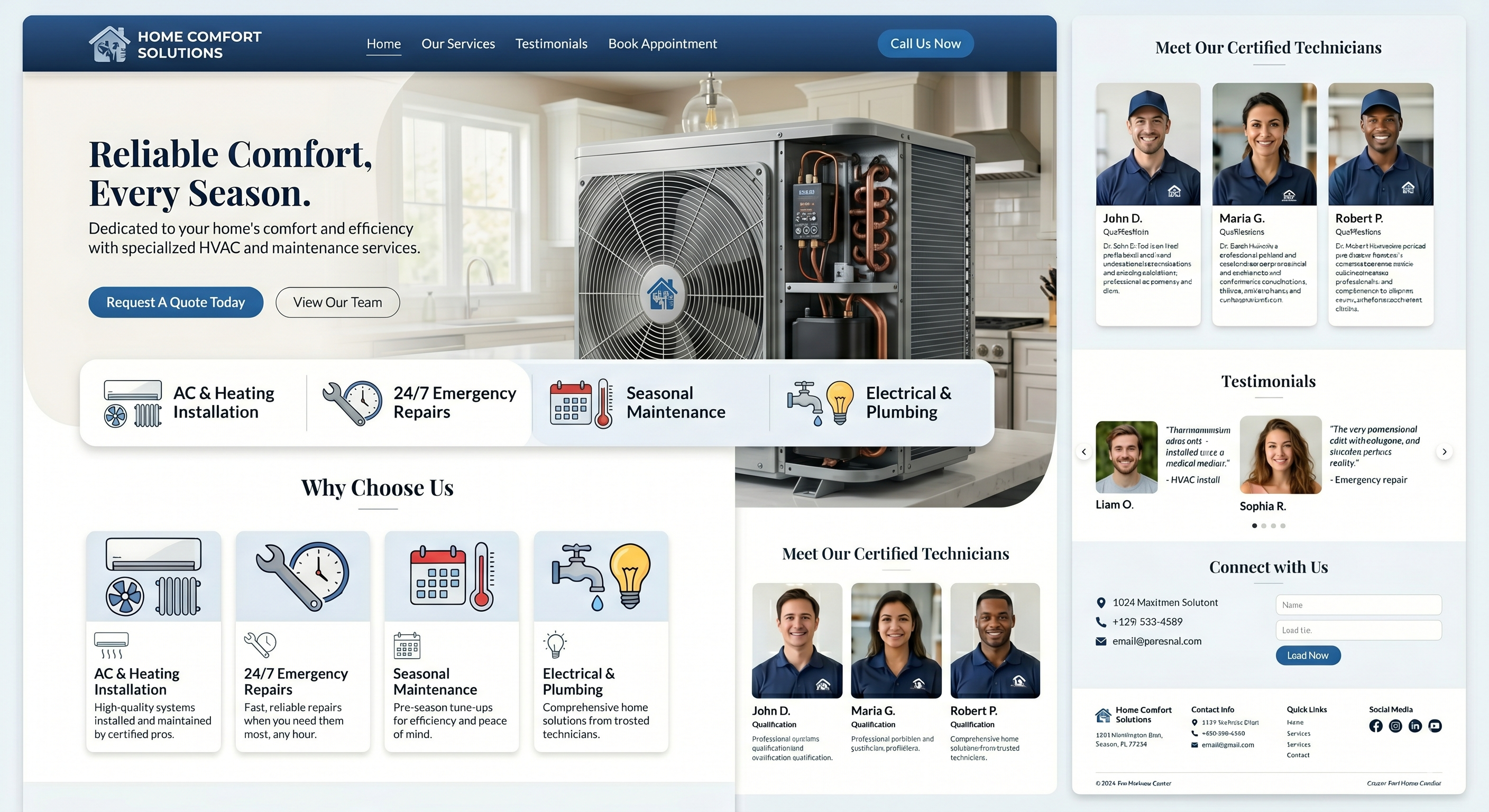
Task: Click the faucet and bulb icon in services bar
Action: [x=820, y=403]
